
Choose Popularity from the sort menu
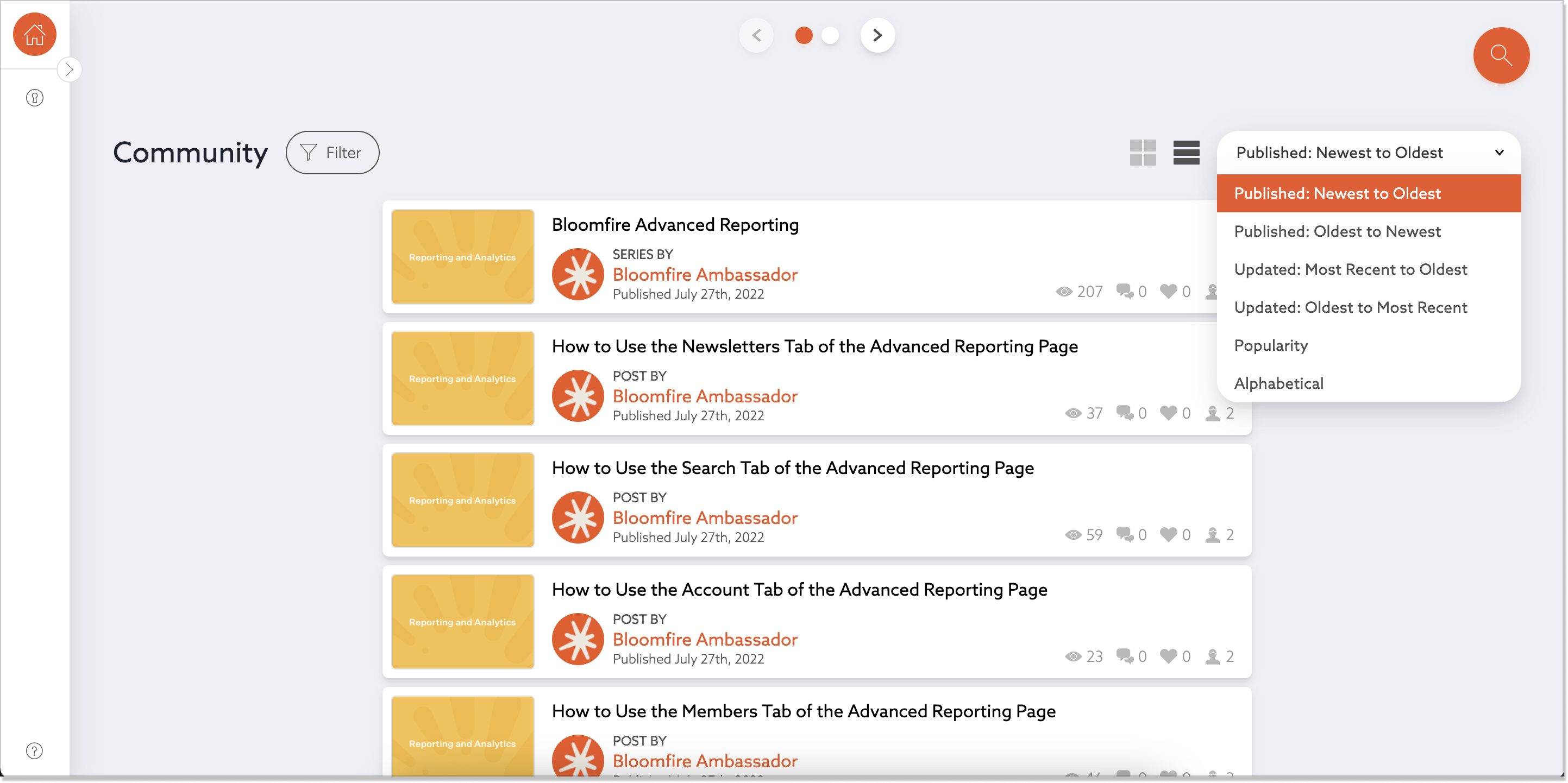[1270, 345]
